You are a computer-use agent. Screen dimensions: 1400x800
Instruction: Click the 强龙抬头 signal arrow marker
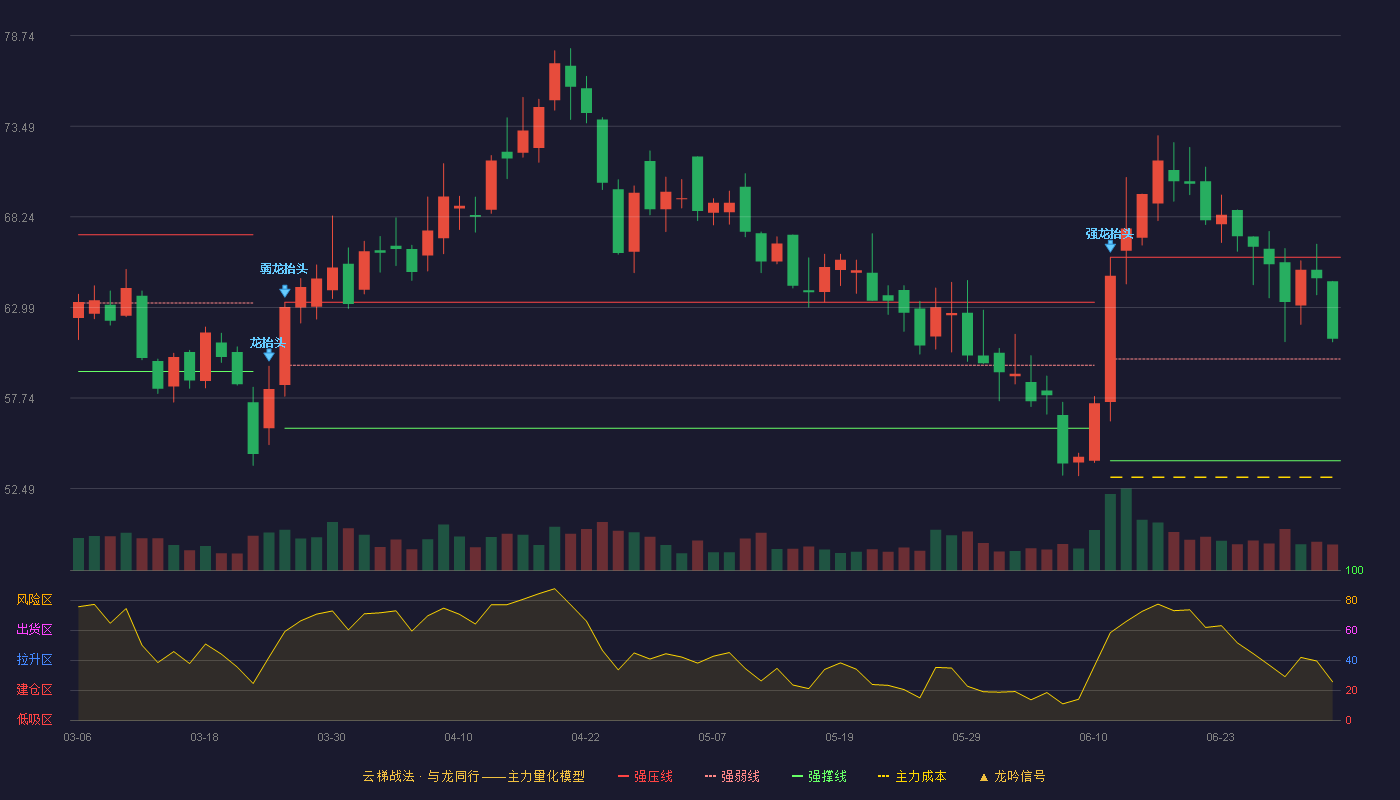click(1110, 246)
